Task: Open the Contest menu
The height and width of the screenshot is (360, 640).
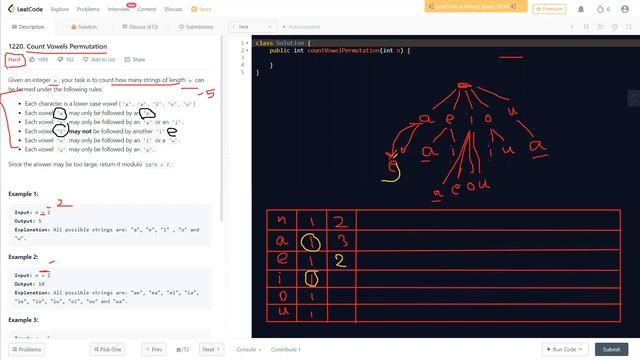Action: (147, 9)
